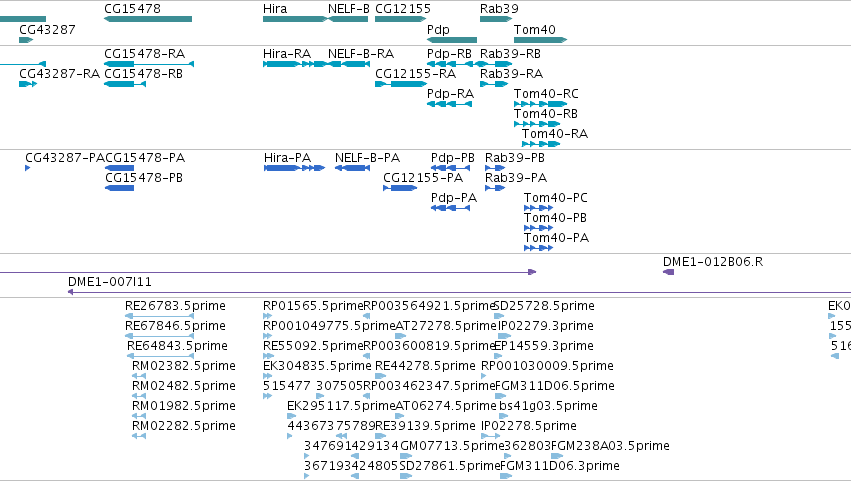Screen dimensions: 851x481
Task: Open the RE44278.5prime EST label
Action: tap(426, 366)
